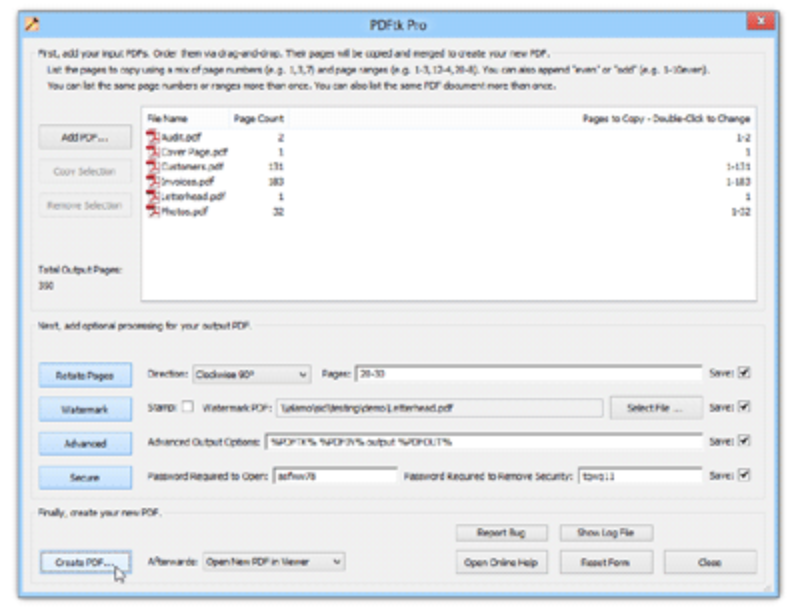The height and width of the screenshot is (610, 793).
Task: Toggle the Save checkbox for Watermark
Action: pyautogui.click(x=743, y=407)
